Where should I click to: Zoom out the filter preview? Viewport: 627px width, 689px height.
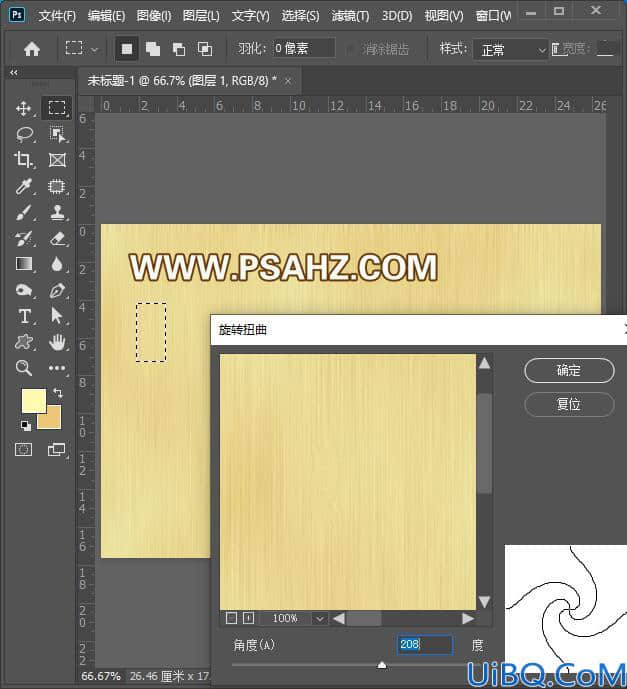tap(231, 618)
